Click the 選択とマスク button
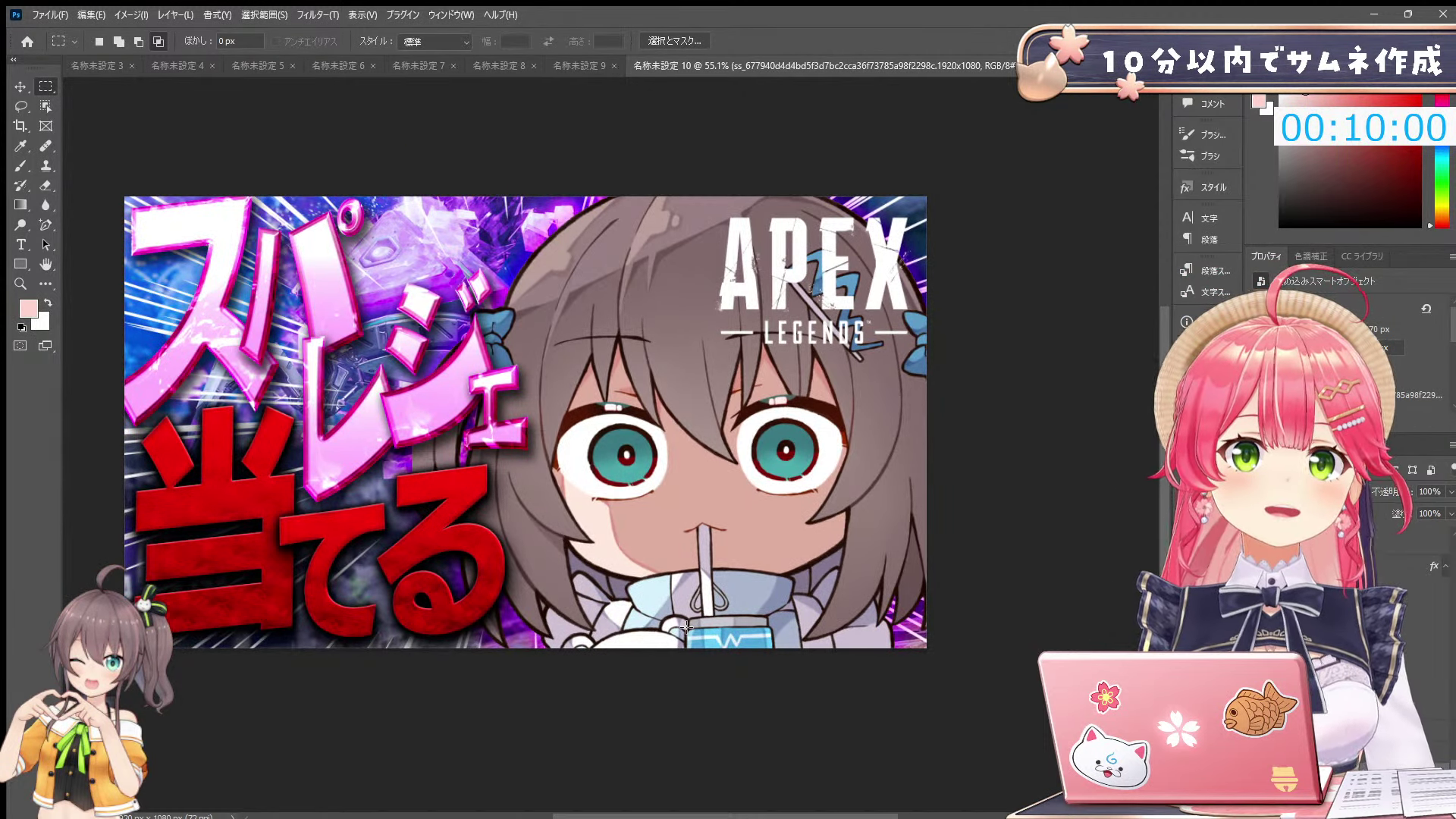1456x819 pixels. pyautogui.click(x=674, y=41)
